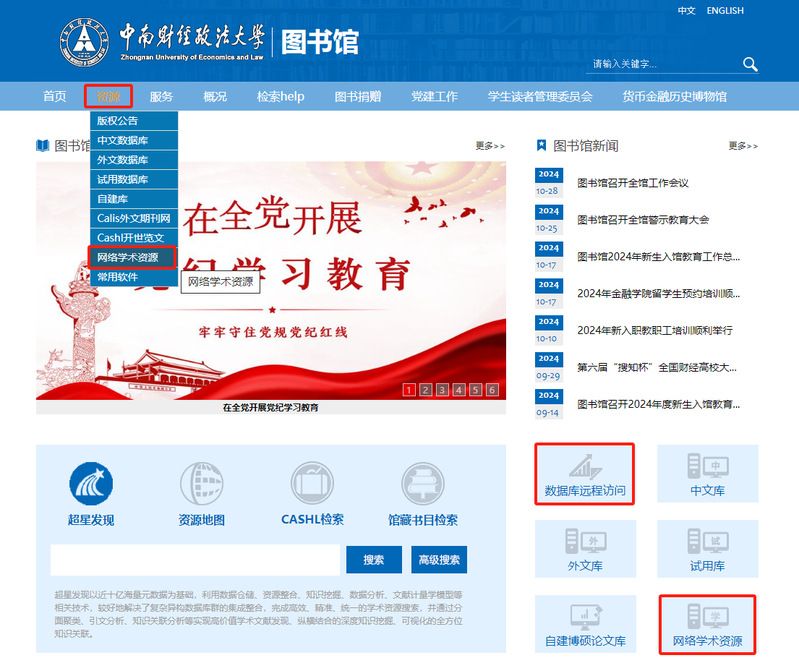This screenshot has width=799, height=658.
Task: Click the magnifier search icon in header
Action: click(x=750, y=65)
